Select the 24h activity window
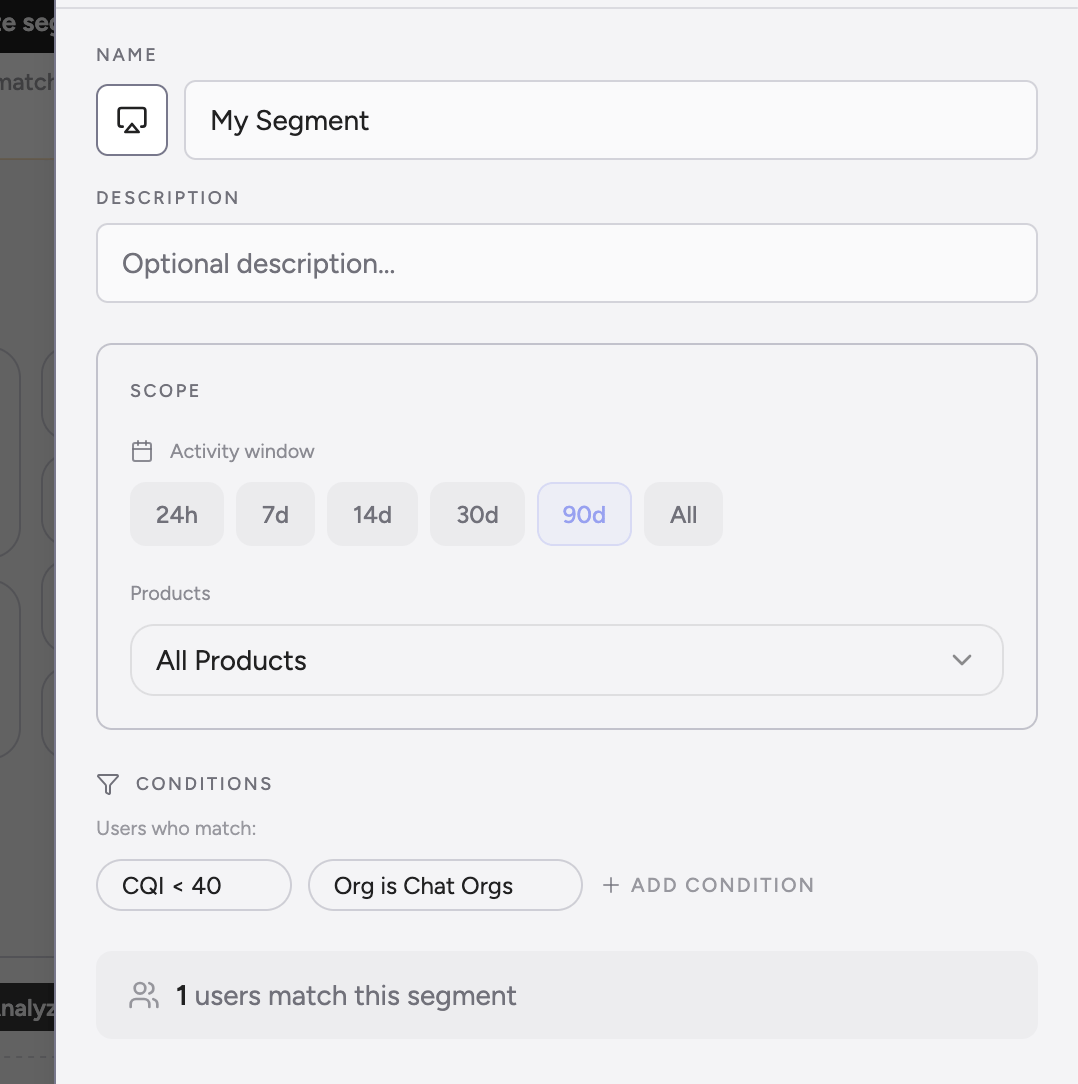Image resolution: width=1078 pixels, height=1084 pixels. click(x=176, y=514)
